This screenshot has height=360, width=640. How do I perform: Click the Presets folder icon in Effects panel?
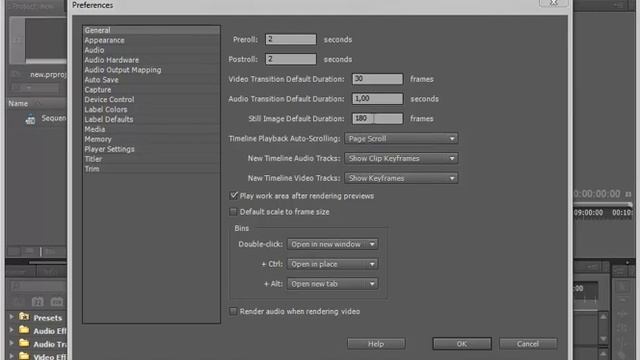(x=24, y=317)
